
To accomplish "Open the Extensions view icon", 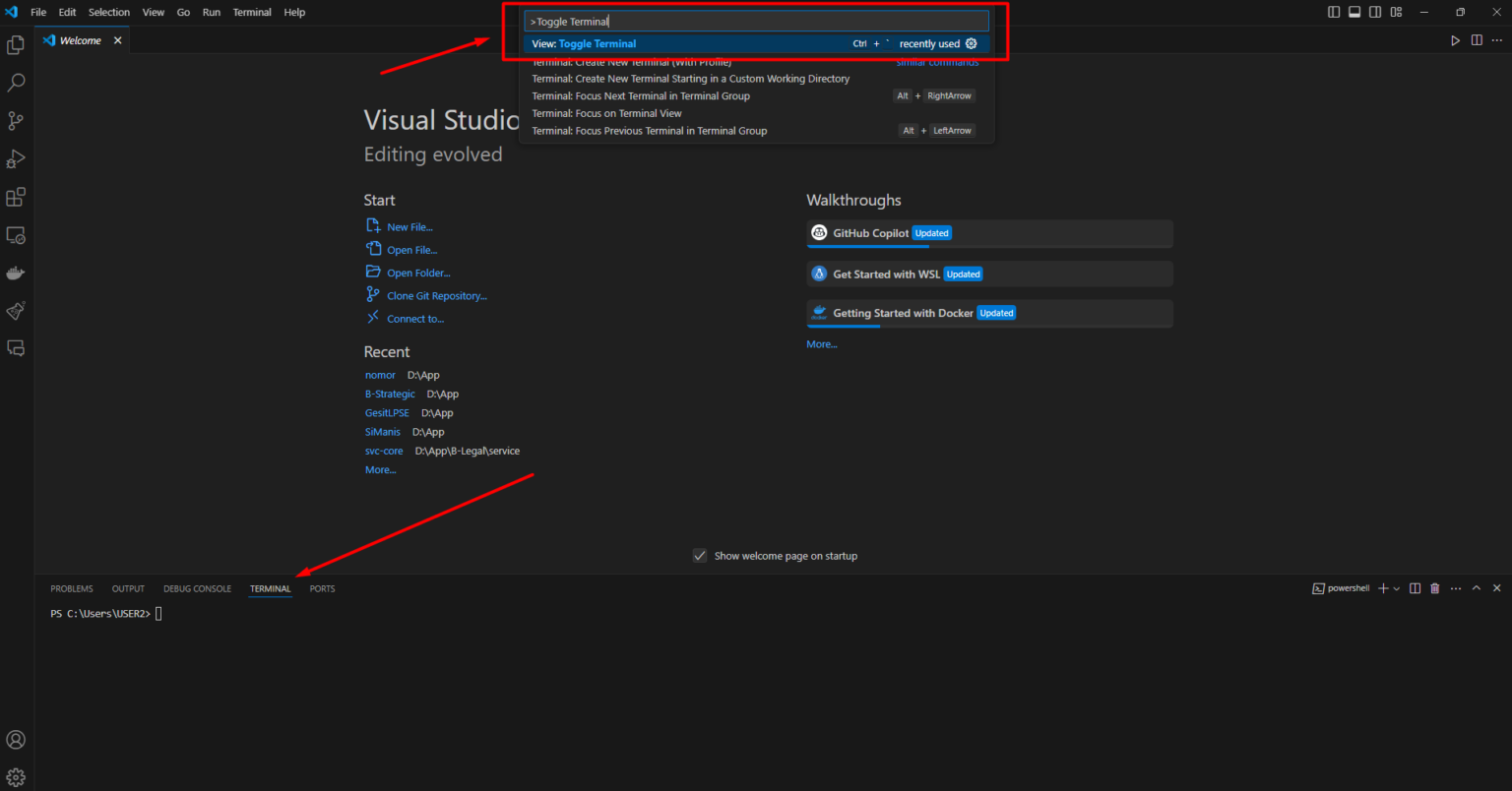I will pyautogui.click(x=16, y=197).
